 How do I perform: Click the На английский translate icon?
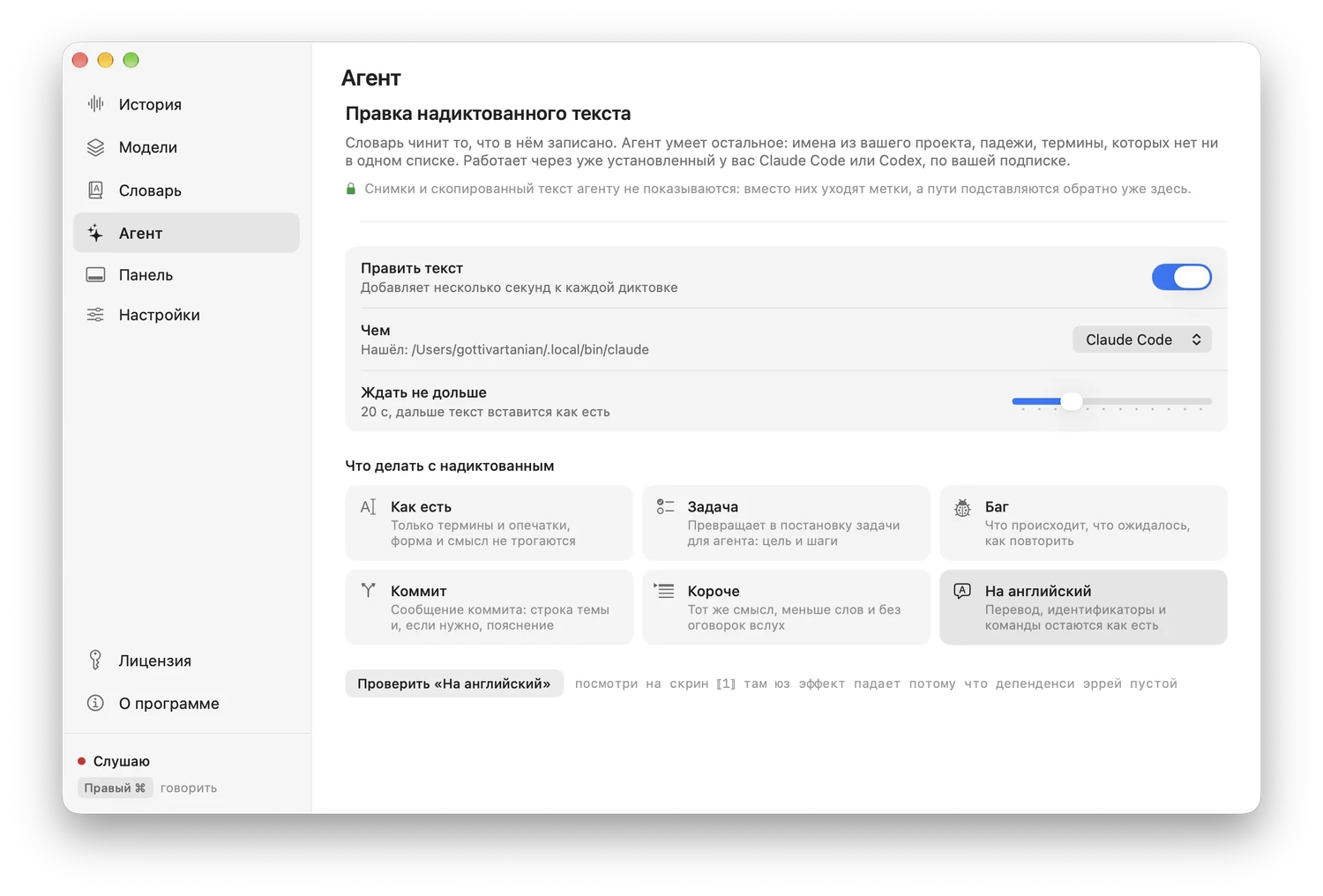962,591
